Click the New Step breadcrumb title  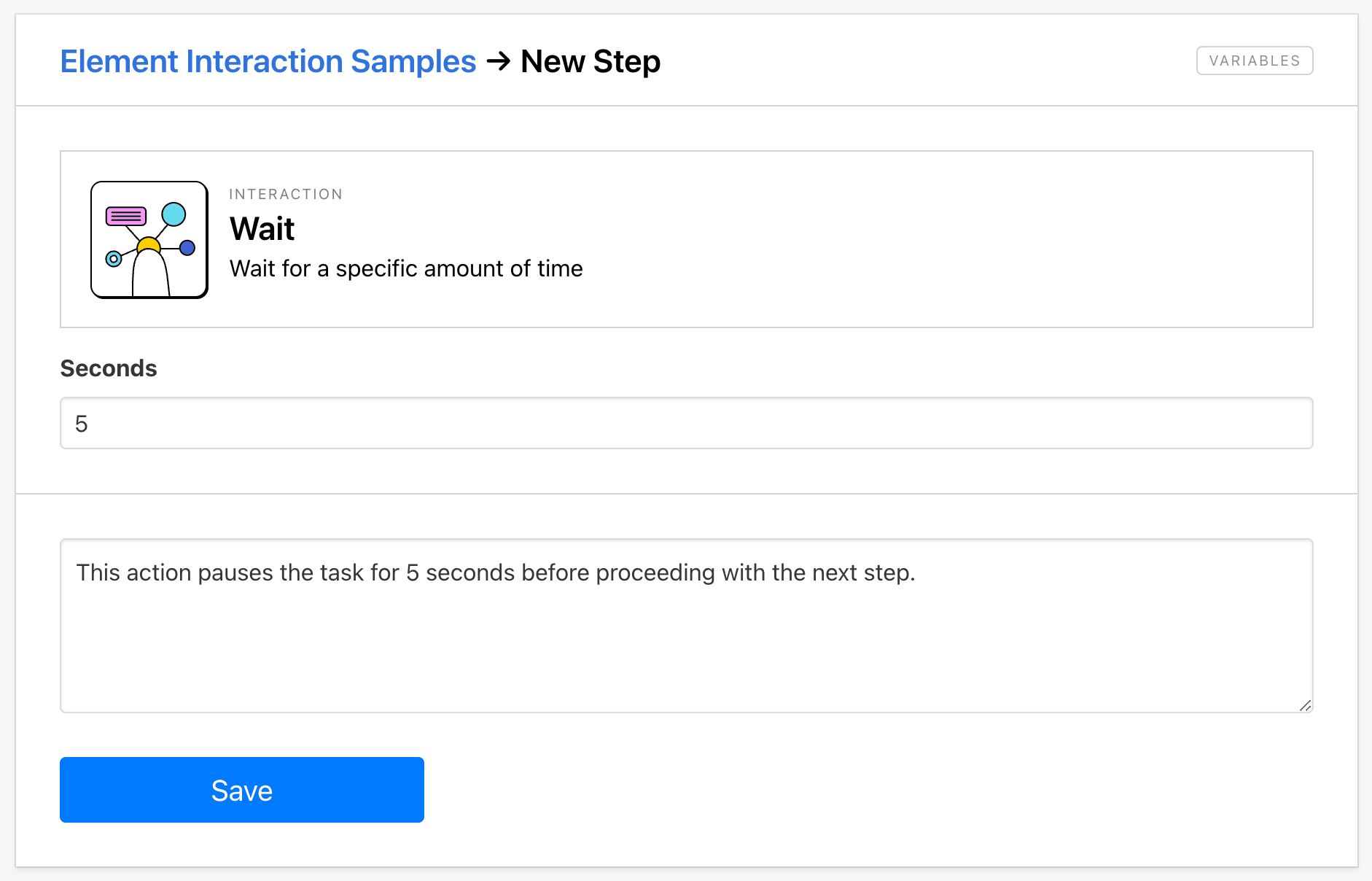(x=590, y=61)
